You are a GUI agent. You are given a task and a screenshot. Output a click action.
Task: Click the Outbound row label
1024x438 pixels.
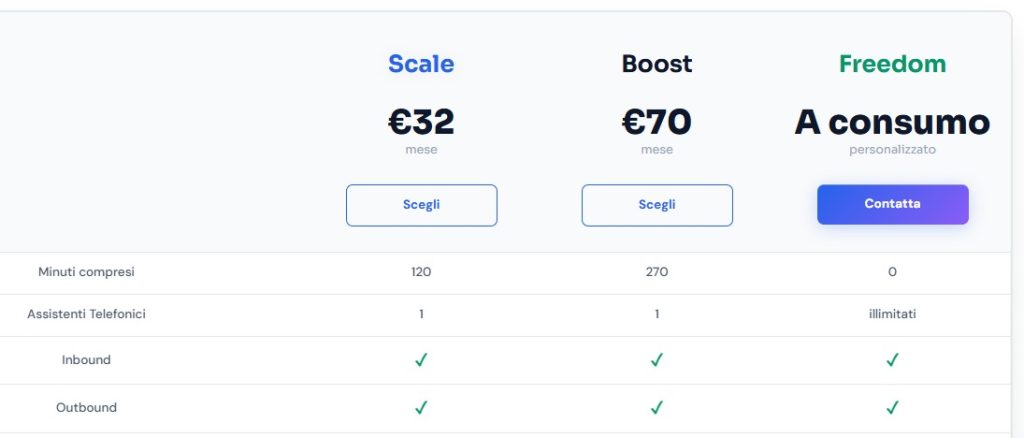point(86,408)
